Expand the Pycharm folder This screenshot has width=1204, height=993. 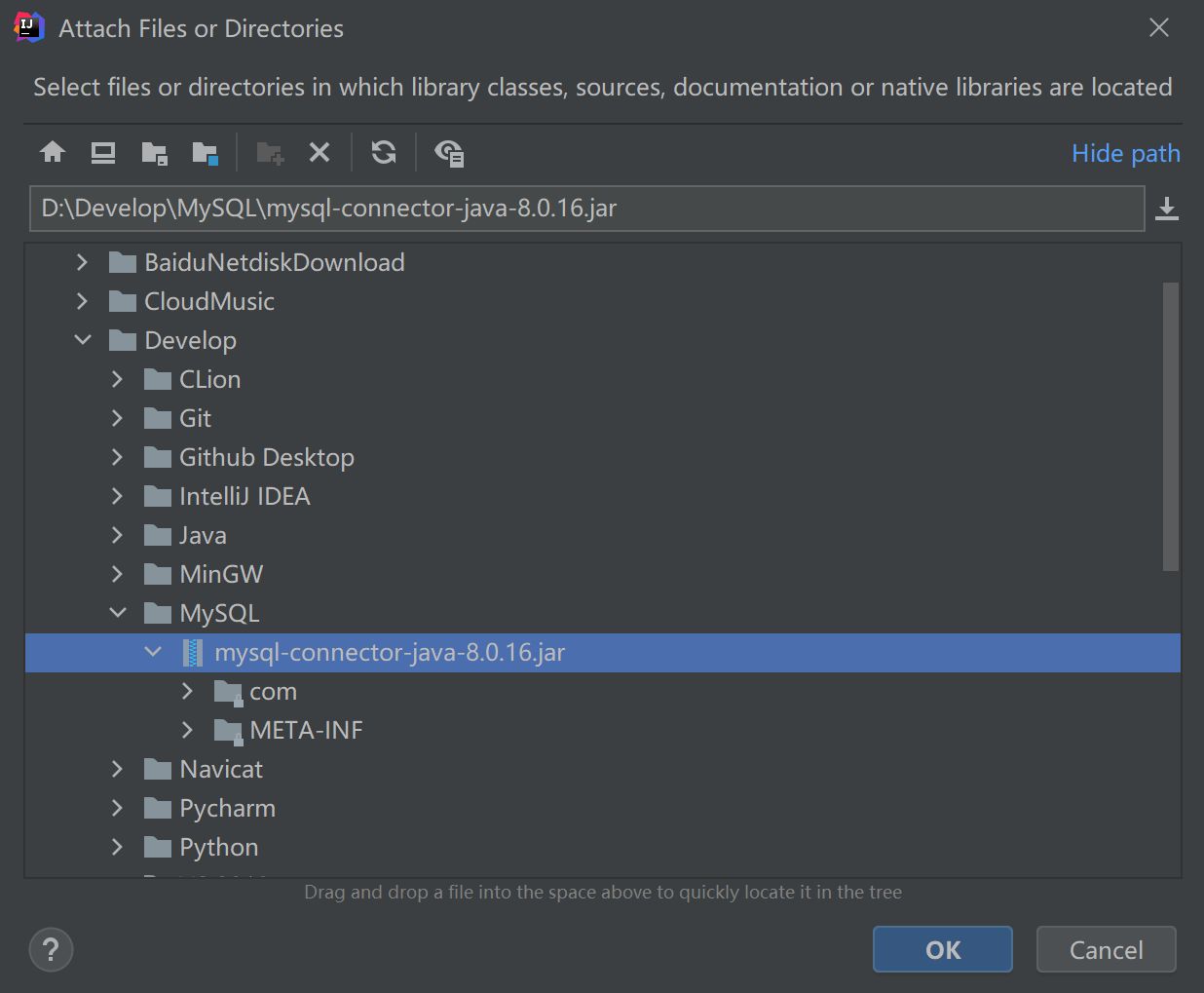117,808
